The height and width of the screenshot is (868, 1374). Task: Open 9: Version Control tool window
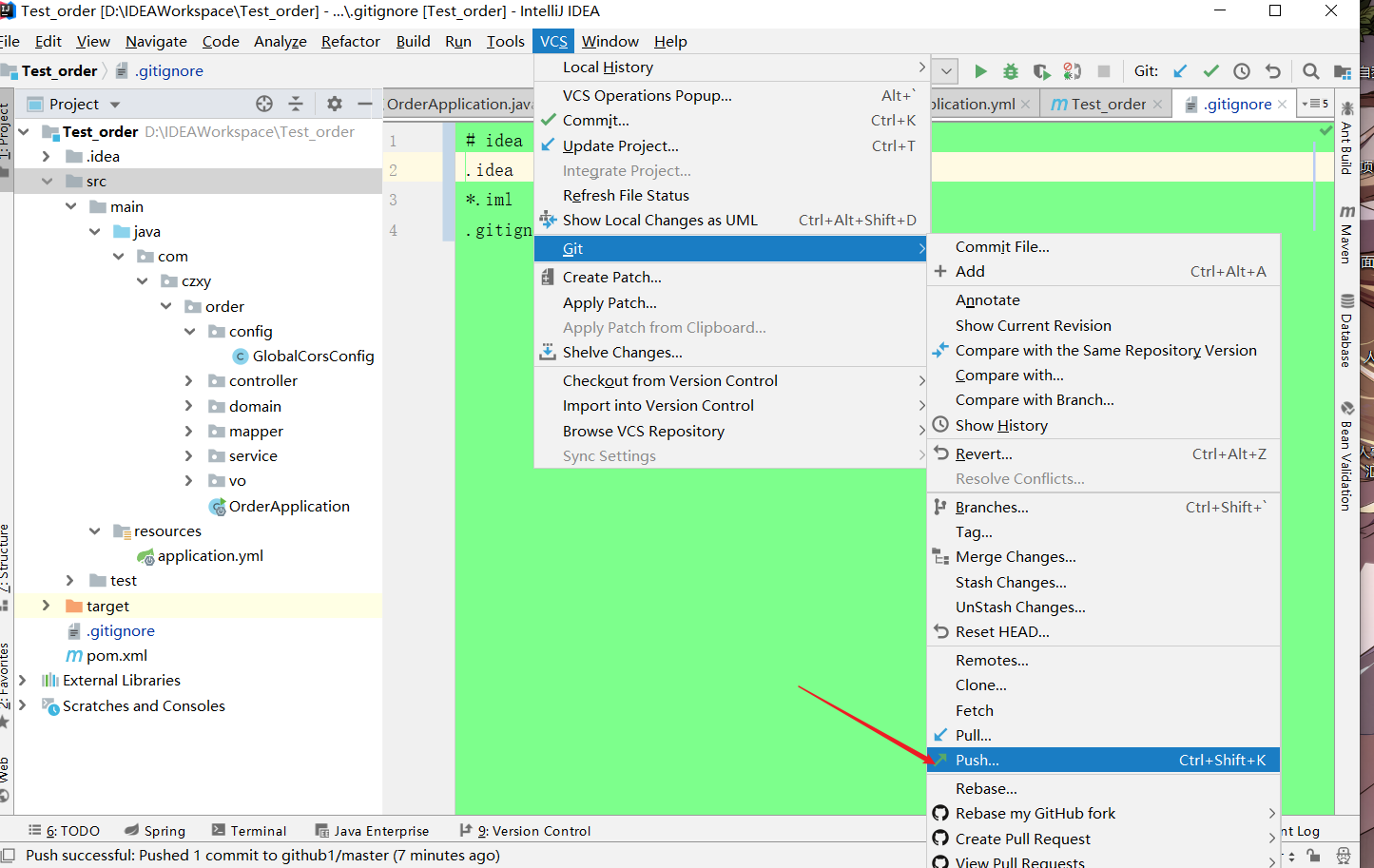point(525,830)
